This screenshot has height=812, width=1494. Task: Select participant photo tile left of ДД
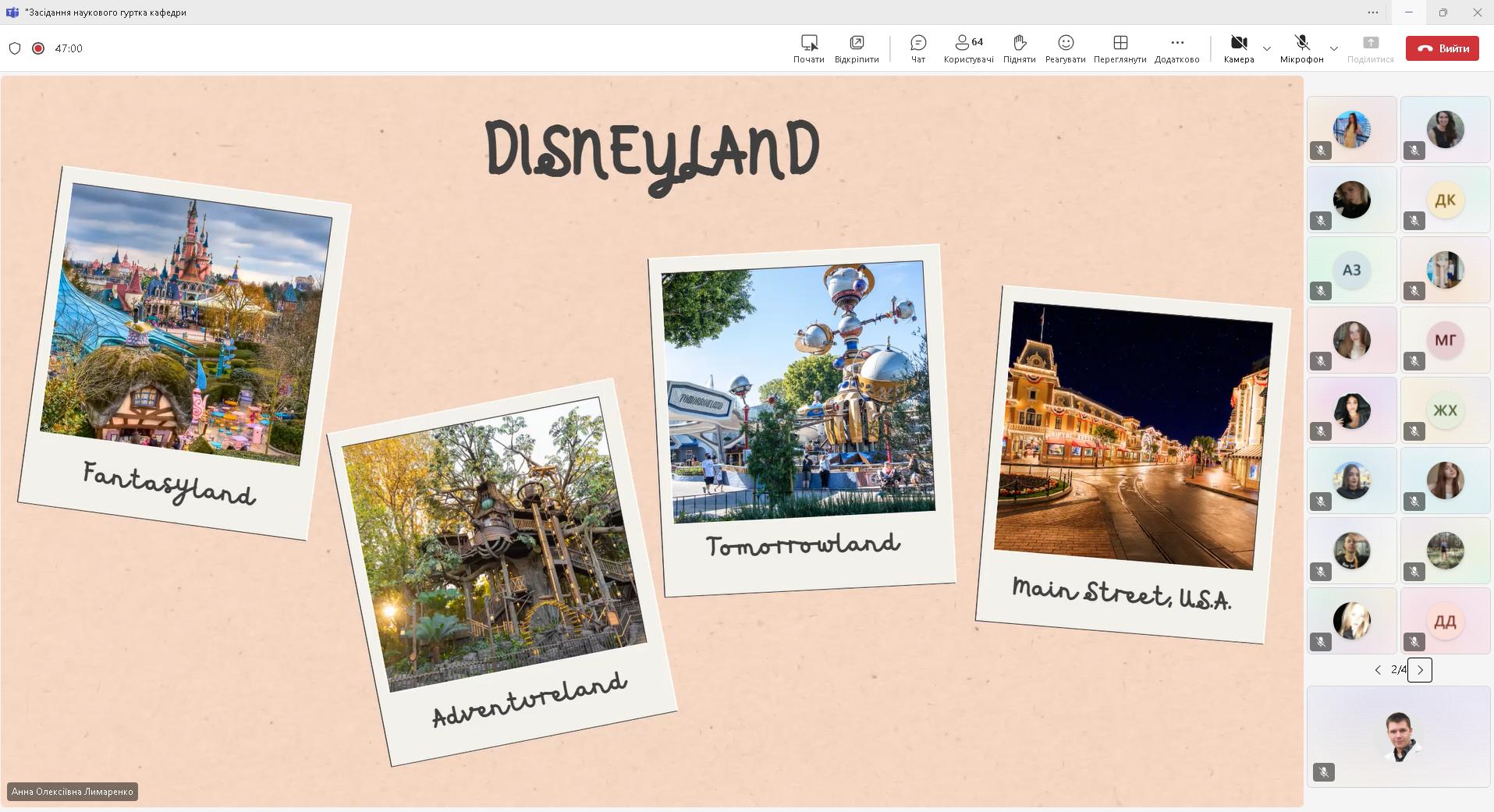click(x=1351, y=621)
